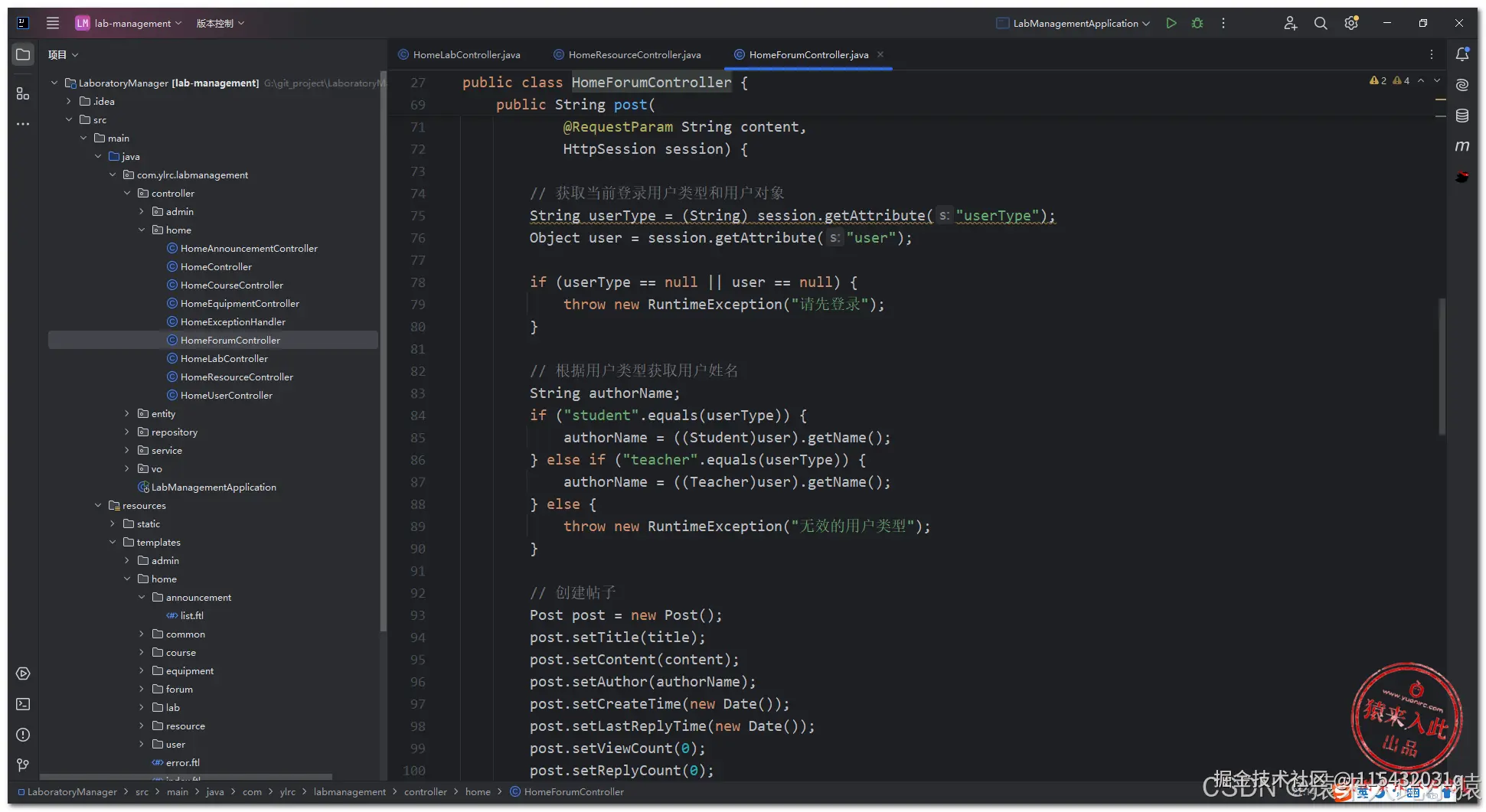Open the red bird plugin panel

1462,177
